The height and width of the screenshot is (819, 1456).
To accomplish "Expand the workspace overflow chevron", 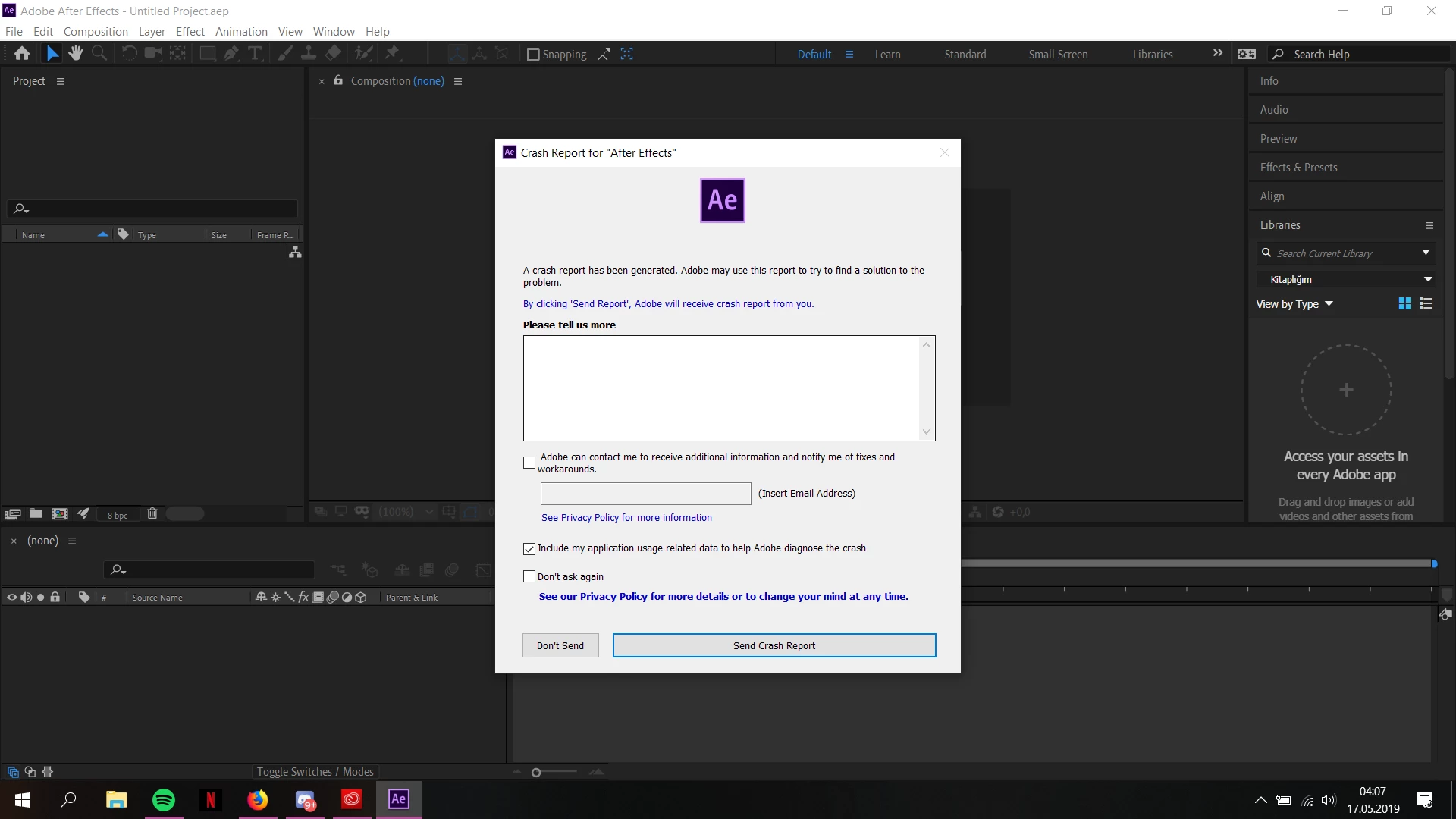I will [x=1218, y=54].
